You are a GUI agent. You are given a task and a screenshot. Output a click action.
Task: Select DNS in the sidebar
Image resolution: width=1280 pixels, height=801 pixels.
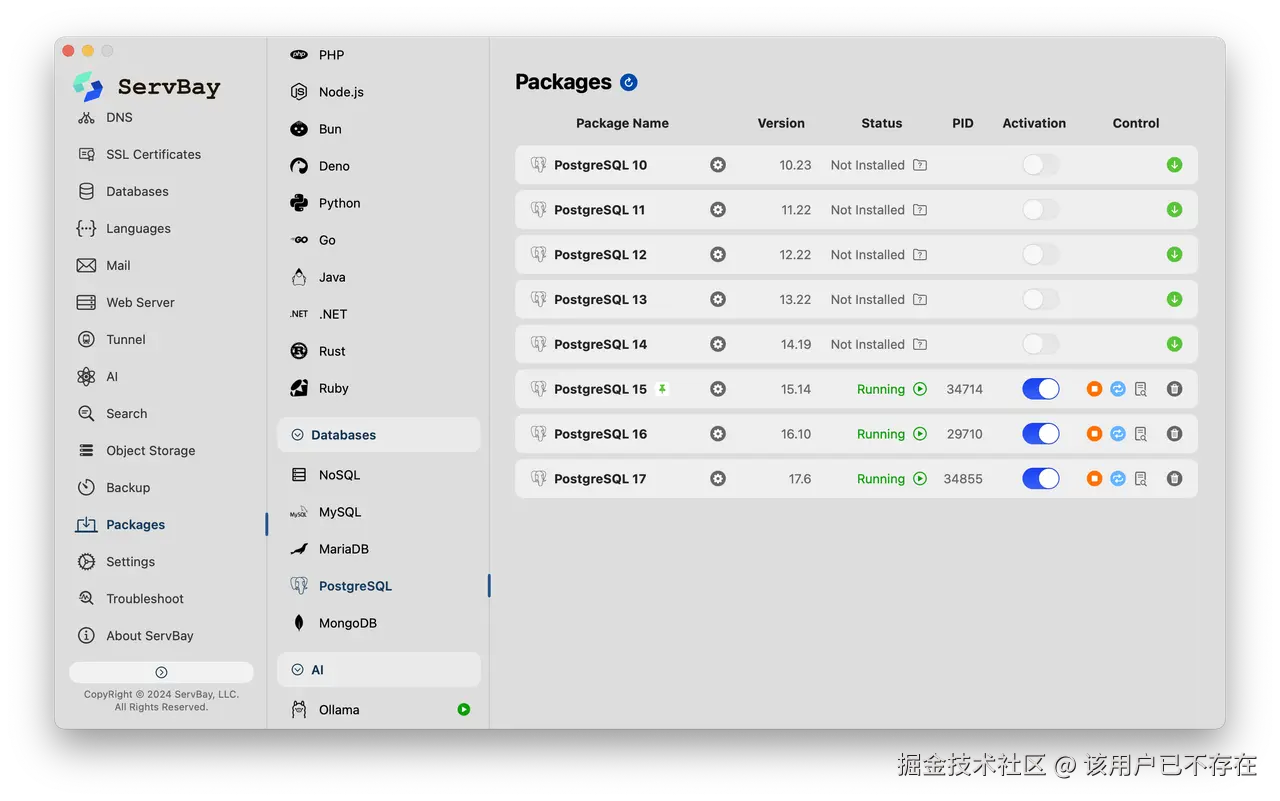pyautogui.click(x=119, y=117)
